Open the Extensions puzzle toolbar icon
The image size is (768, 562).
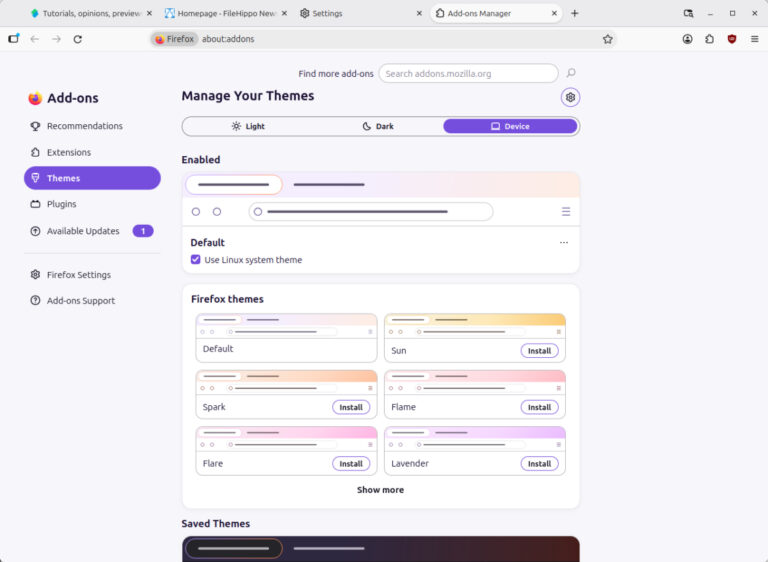(x=709, y=39)
